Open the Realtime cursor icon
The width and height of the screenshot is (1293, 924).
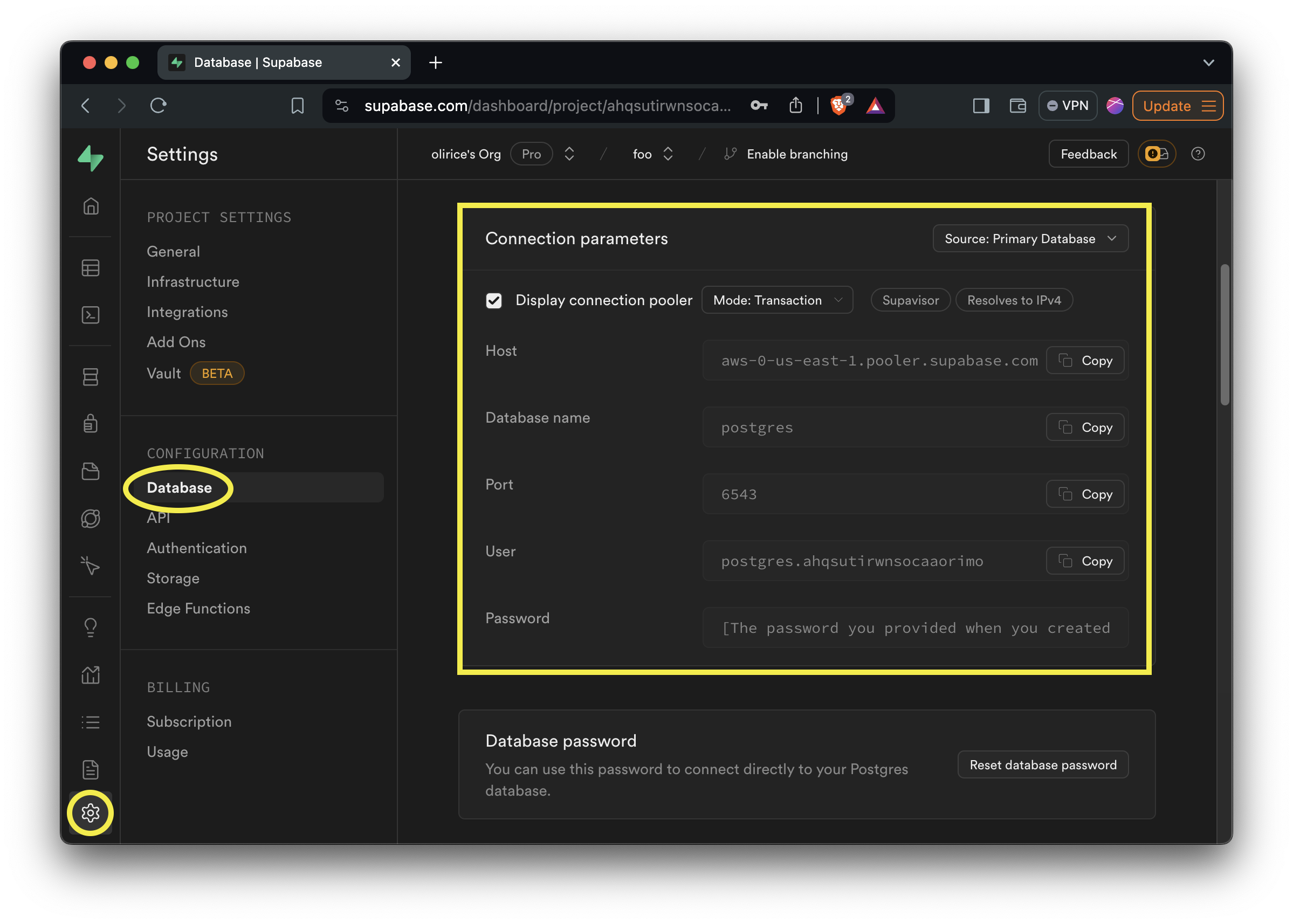[91, 566]
